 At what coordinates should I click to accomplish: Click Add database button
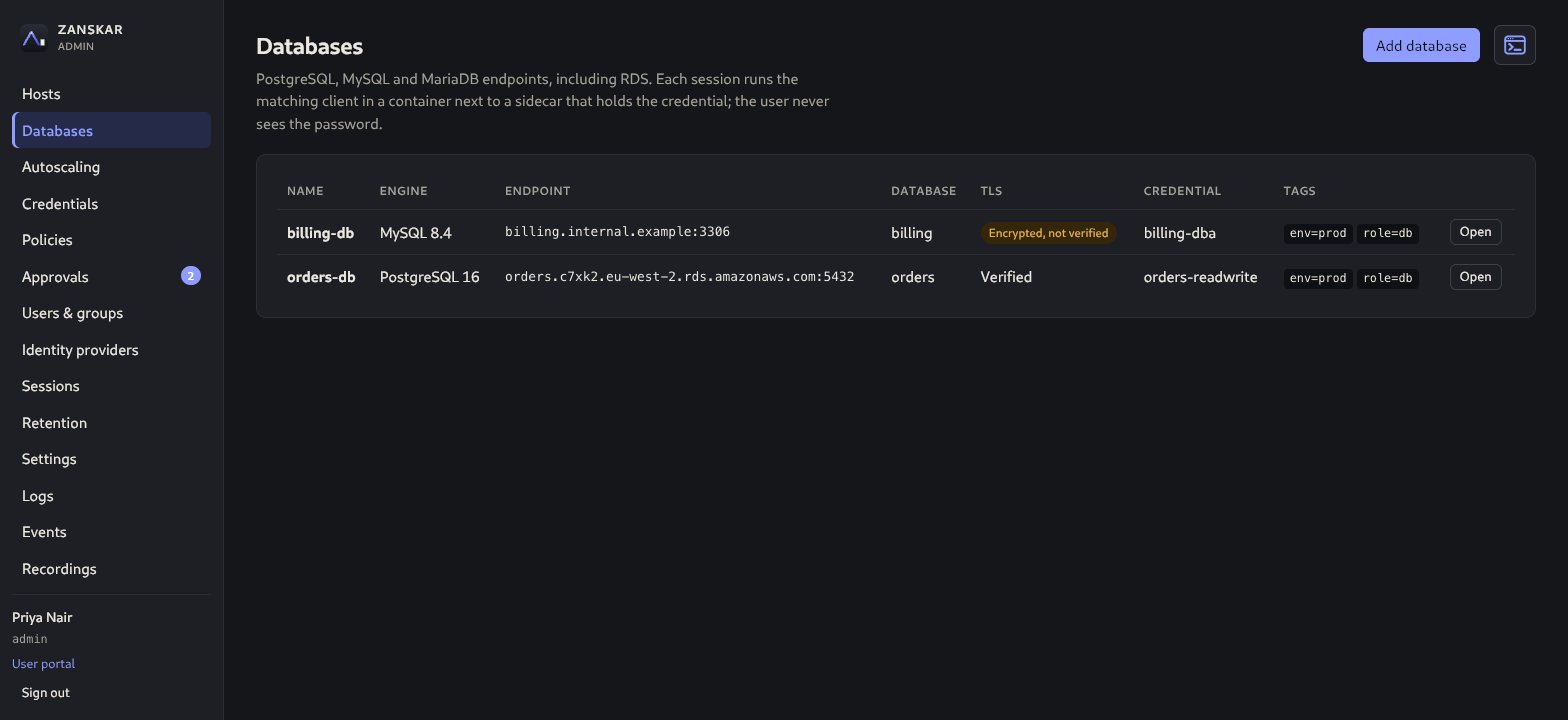pos(1421,45)
